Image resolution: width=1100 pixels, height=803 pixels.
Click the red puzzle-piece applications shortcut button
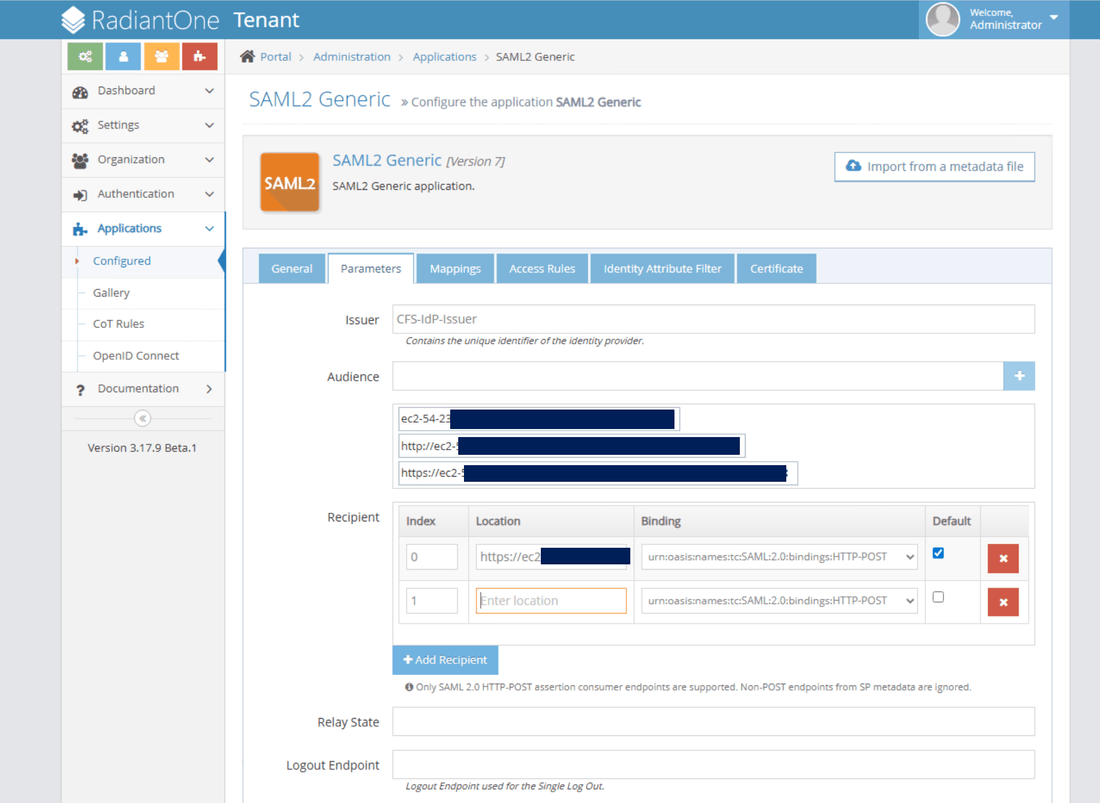tap(200, 57)
